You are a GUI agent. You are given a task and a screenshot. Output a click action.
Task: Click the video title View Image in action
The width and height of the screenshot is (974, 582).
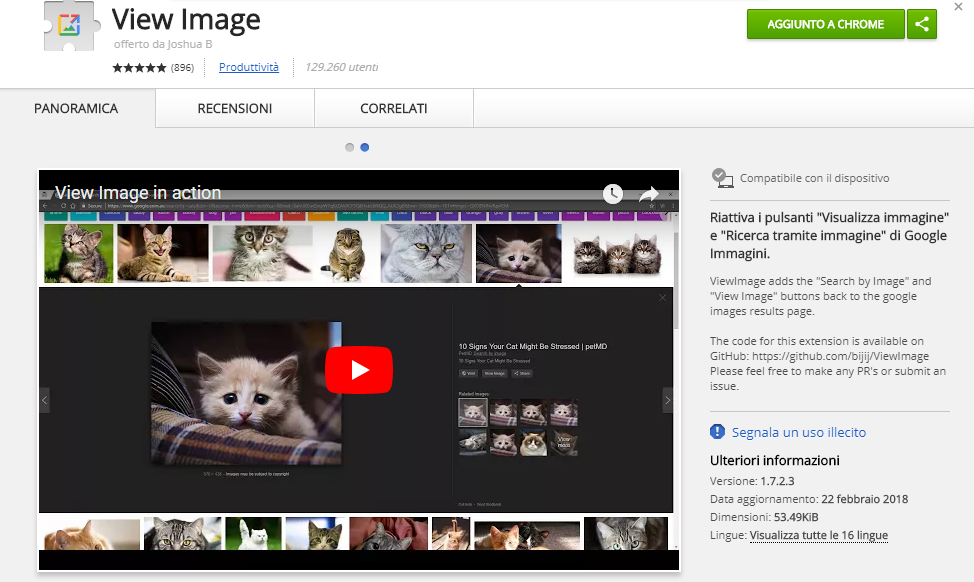click(x=138, y=193)
